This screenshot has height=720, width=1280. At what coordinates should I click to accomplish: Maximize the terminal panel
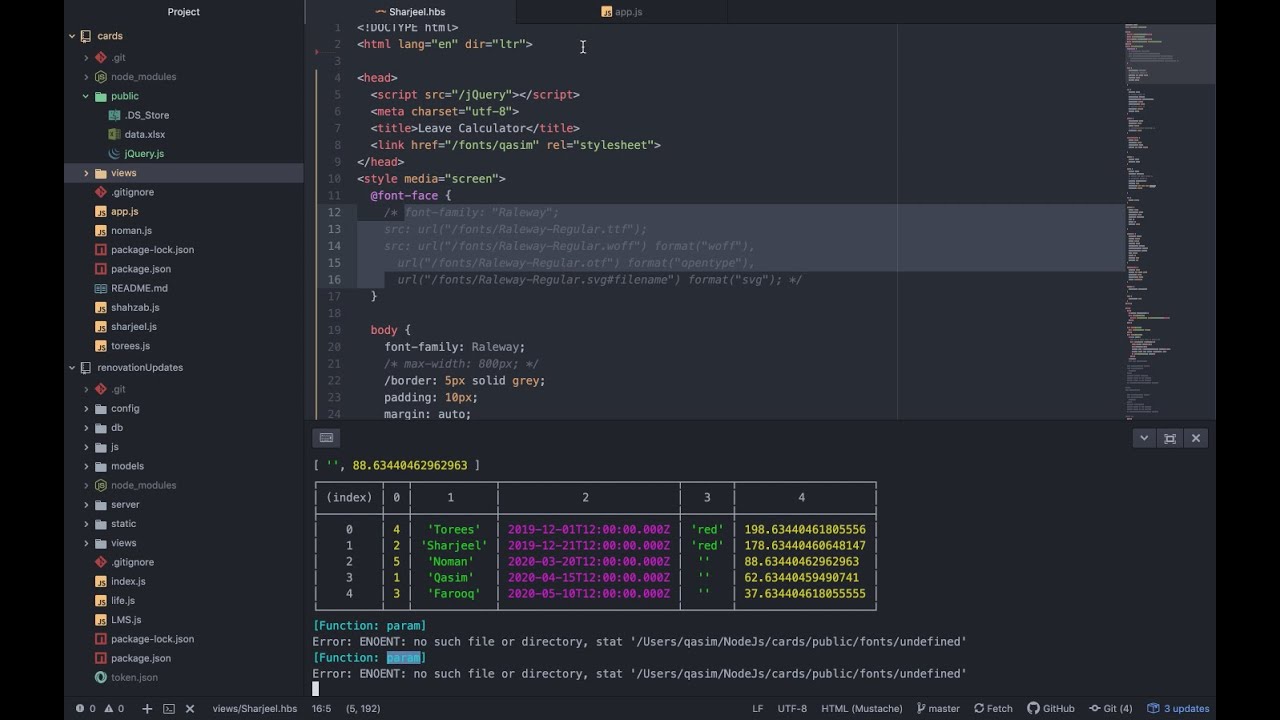click(1170, 438)
